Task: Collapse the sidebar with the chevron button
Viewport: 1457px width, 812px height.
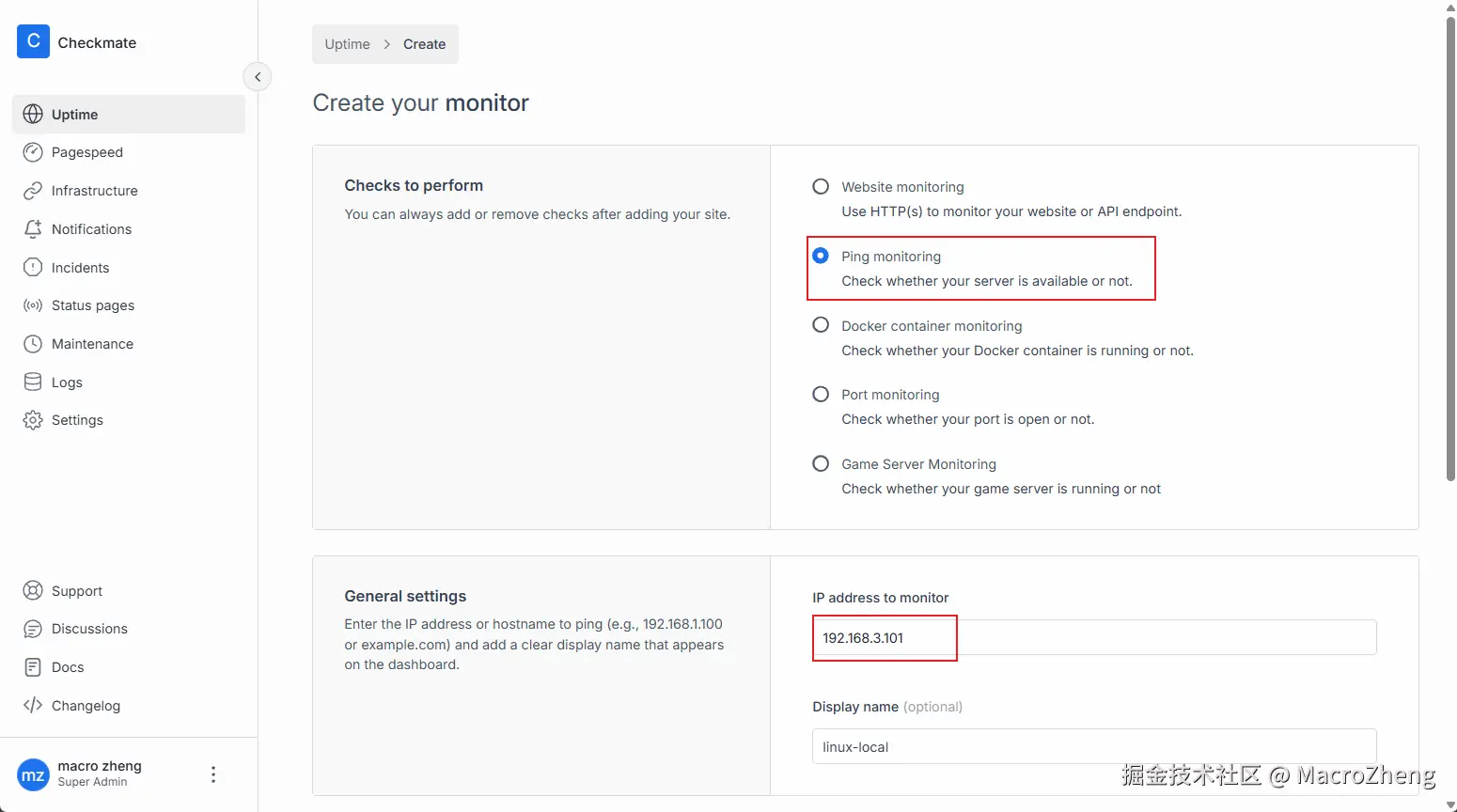Action: (258, 77)
